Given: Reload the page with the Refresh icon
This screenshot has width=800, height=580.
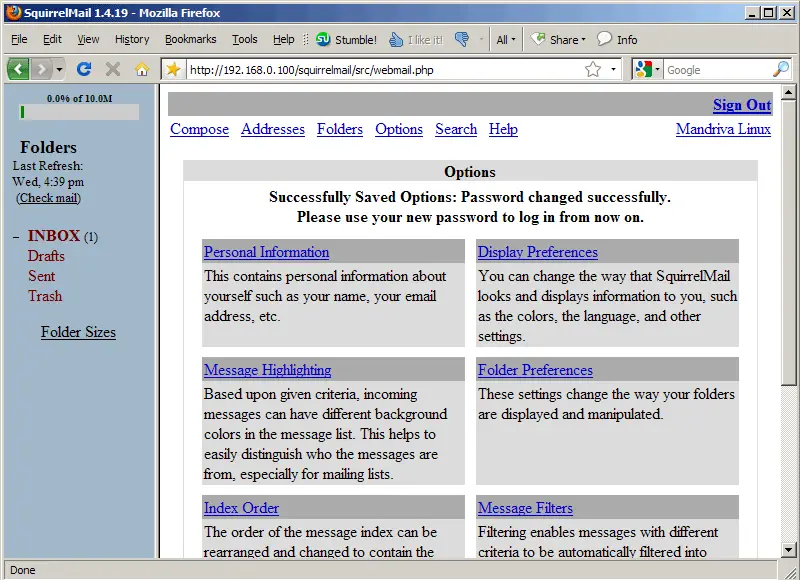Looking at the screenshot, I should tap(84, 69).
